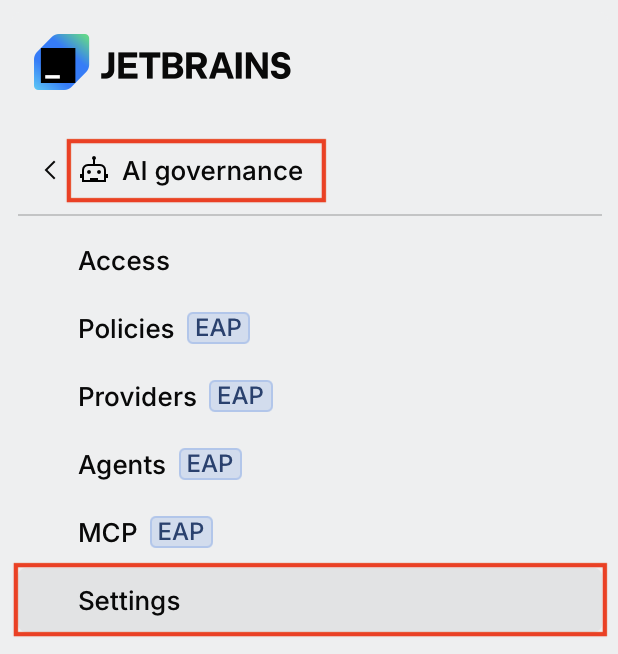Click the AI governance heading text
This screenshot has height=654, width=618.
coord(213,171)
